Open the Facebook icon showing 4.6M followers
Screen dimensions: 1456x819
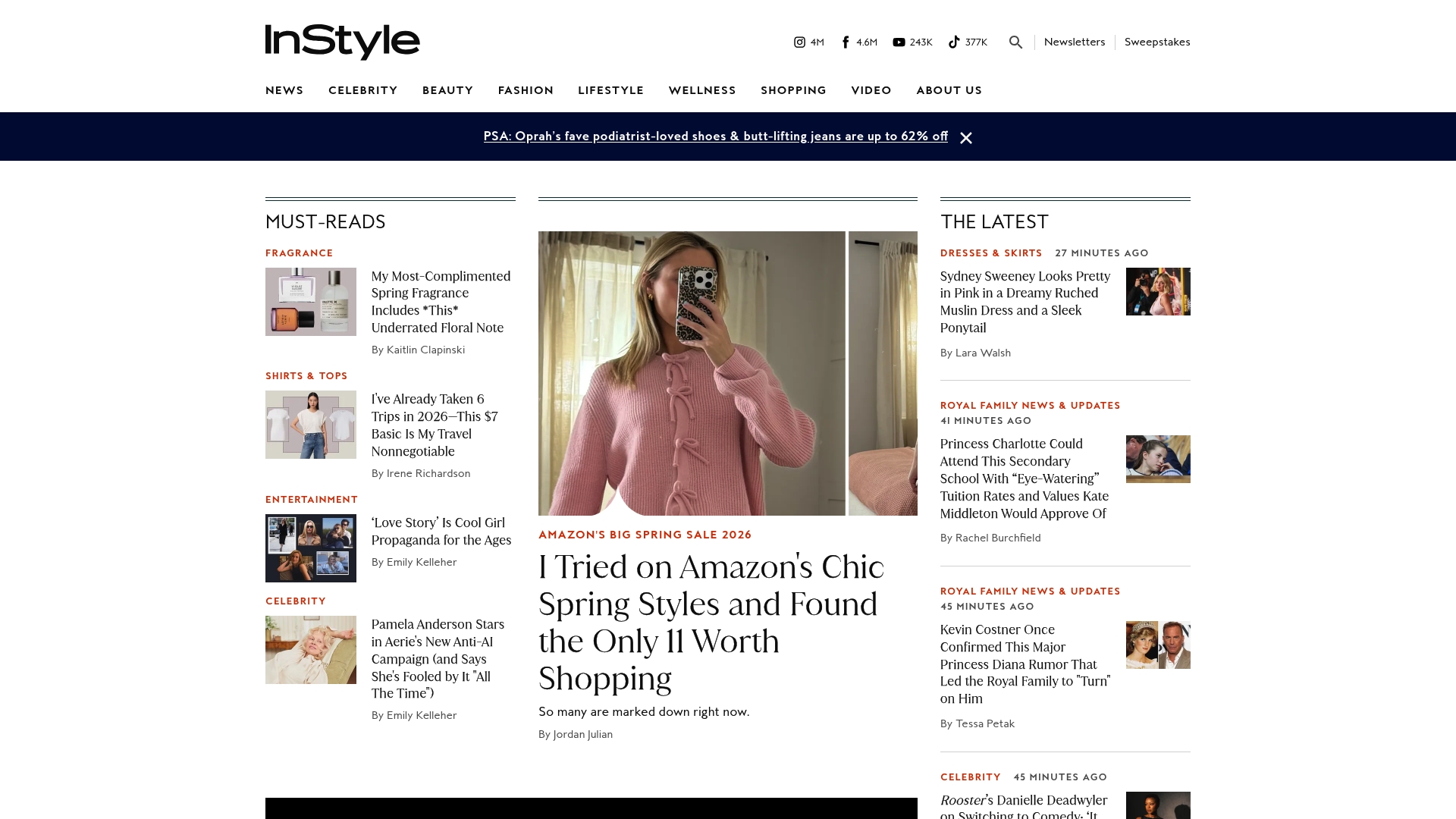coord(845,42)
